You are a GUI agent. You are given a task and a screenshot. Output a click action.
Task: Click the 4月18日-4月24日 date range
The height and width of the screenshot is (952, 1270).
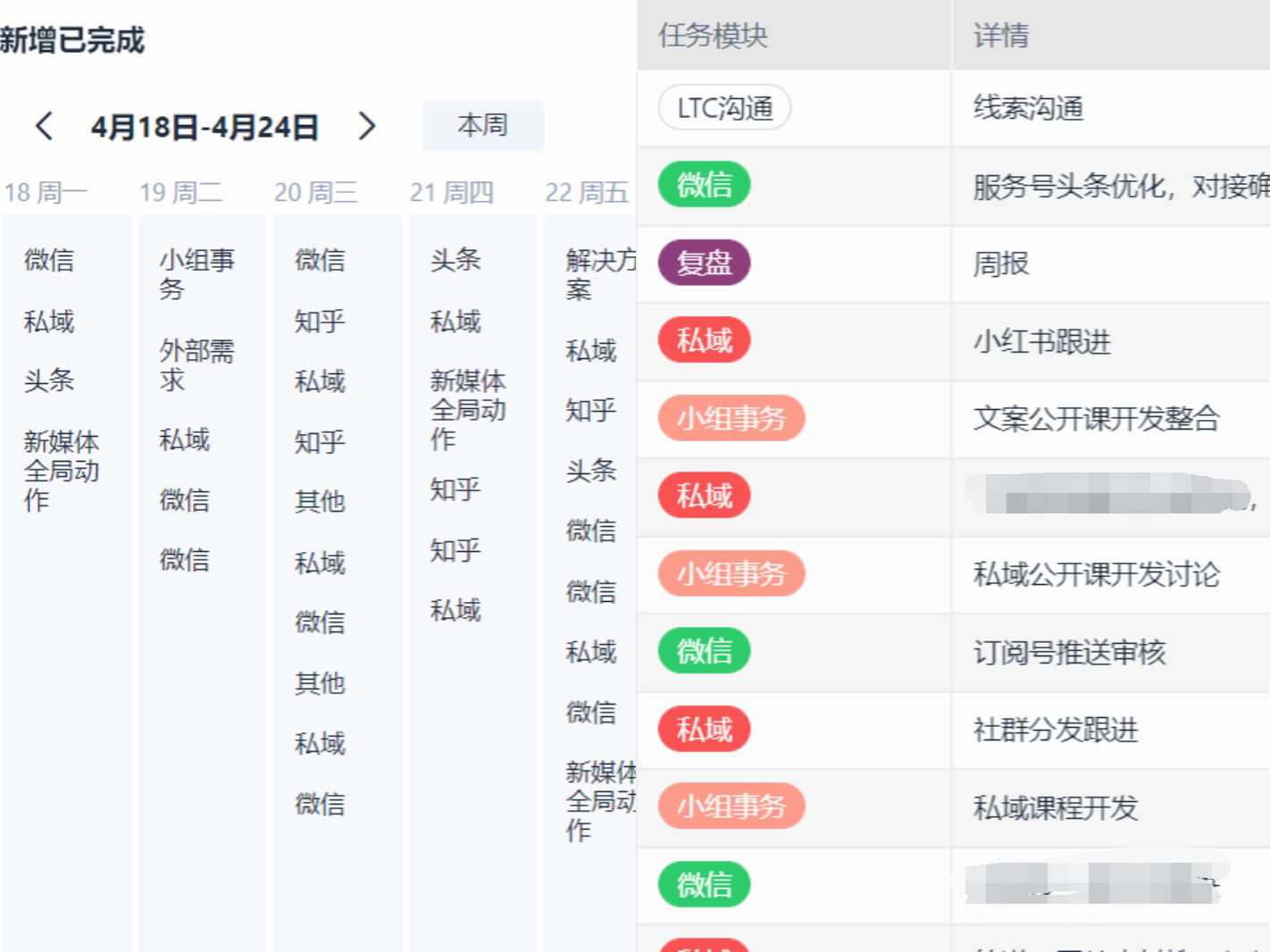point(205,127)
